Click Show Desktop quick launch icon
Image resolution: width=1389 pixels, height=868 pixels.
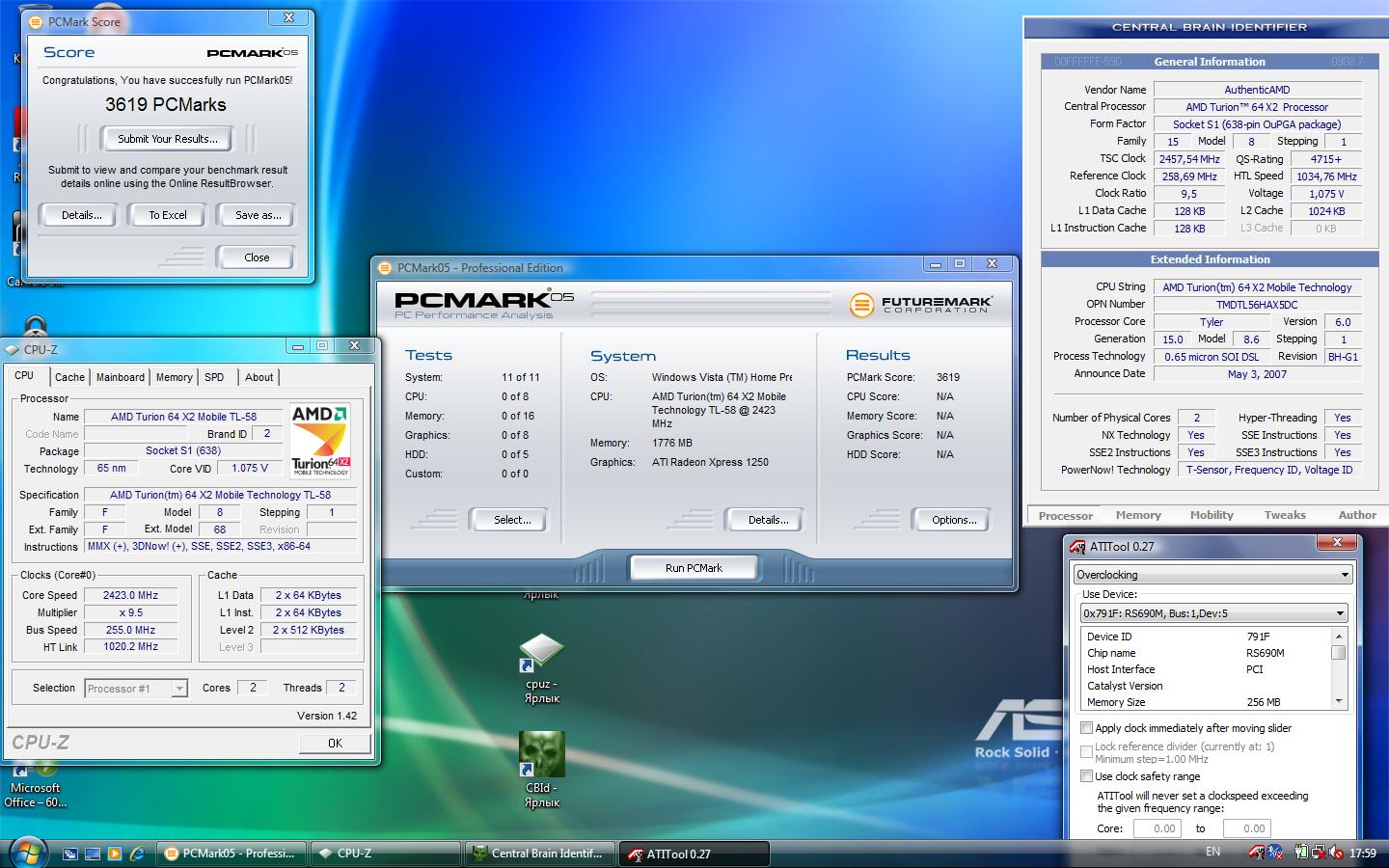(93, 854)
